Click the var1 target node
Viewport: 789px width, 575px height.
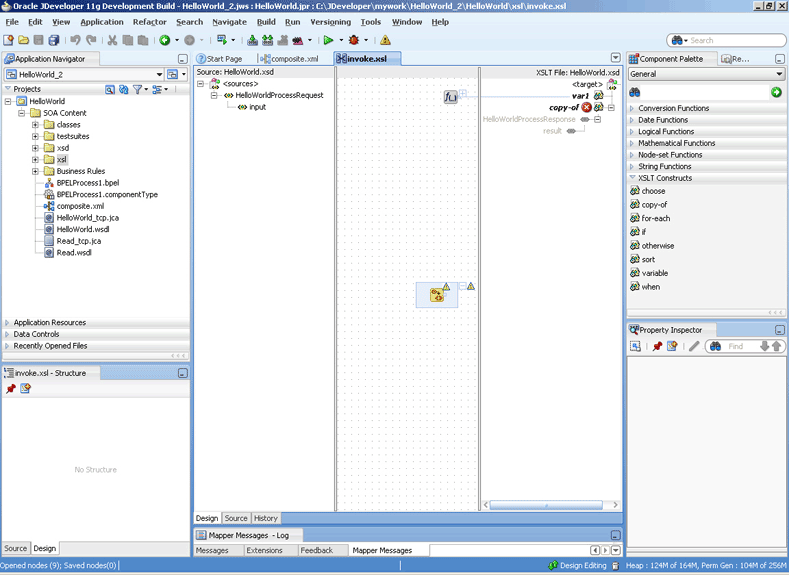pyautogui.click(x=580, y=96)
